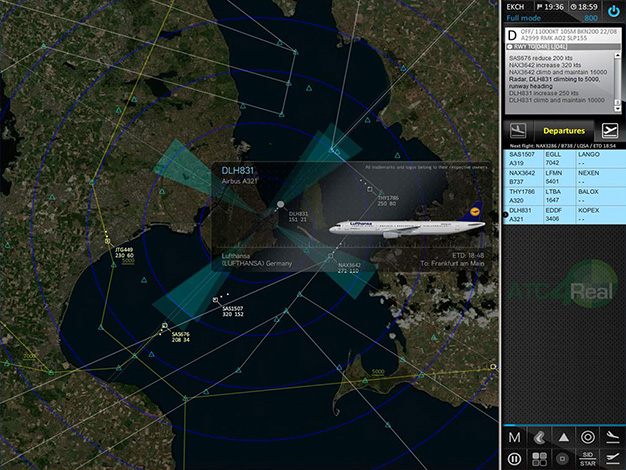Click DLH831 aircraft on the radar
Image resolution: width=626 pixels, height=470 pixels.
click(x=280, y=206)
